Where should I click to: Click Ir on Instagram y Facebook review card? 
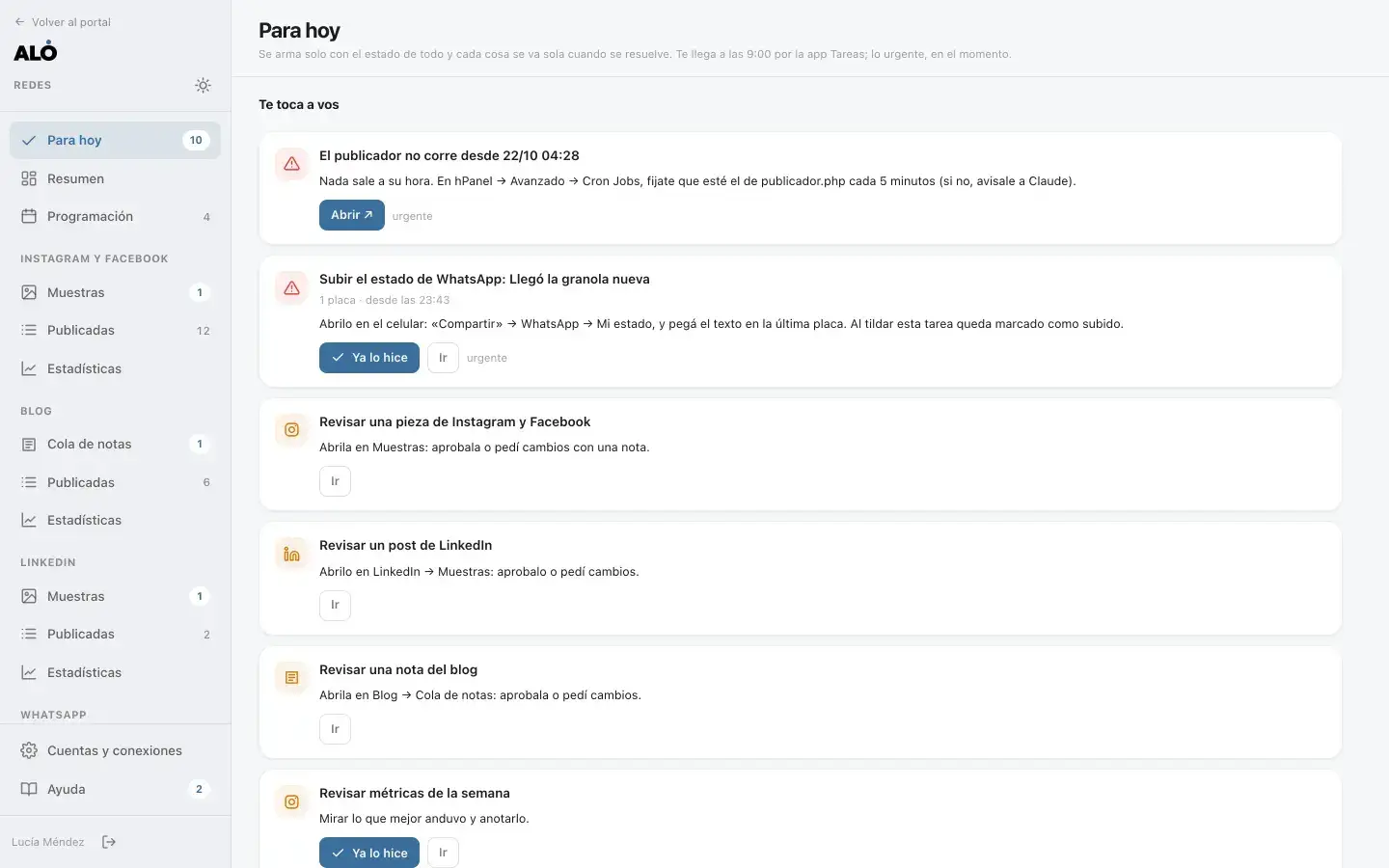335,481
